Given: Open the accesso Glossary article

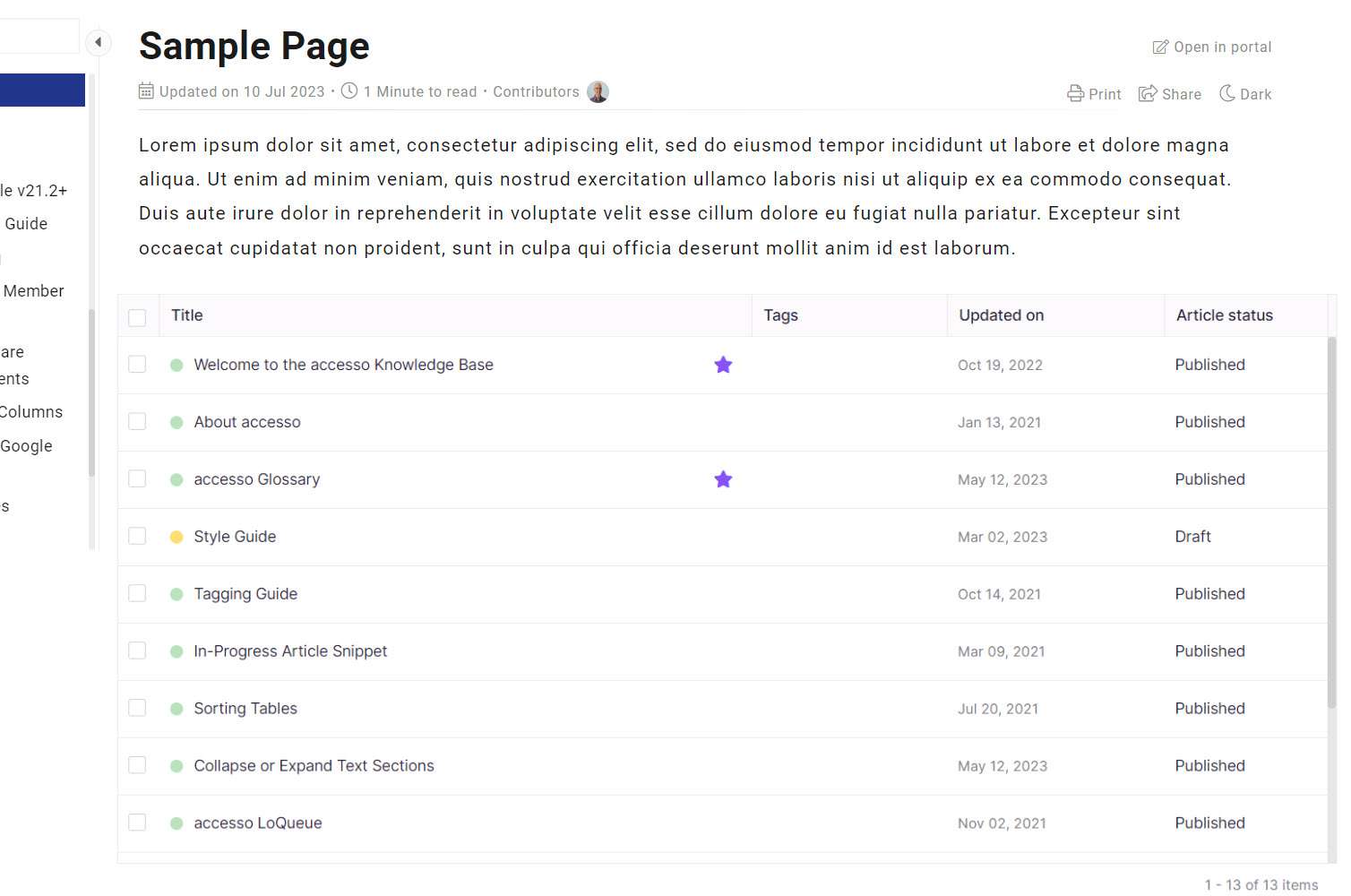Looking at the screenshot, I should (256, 479).
